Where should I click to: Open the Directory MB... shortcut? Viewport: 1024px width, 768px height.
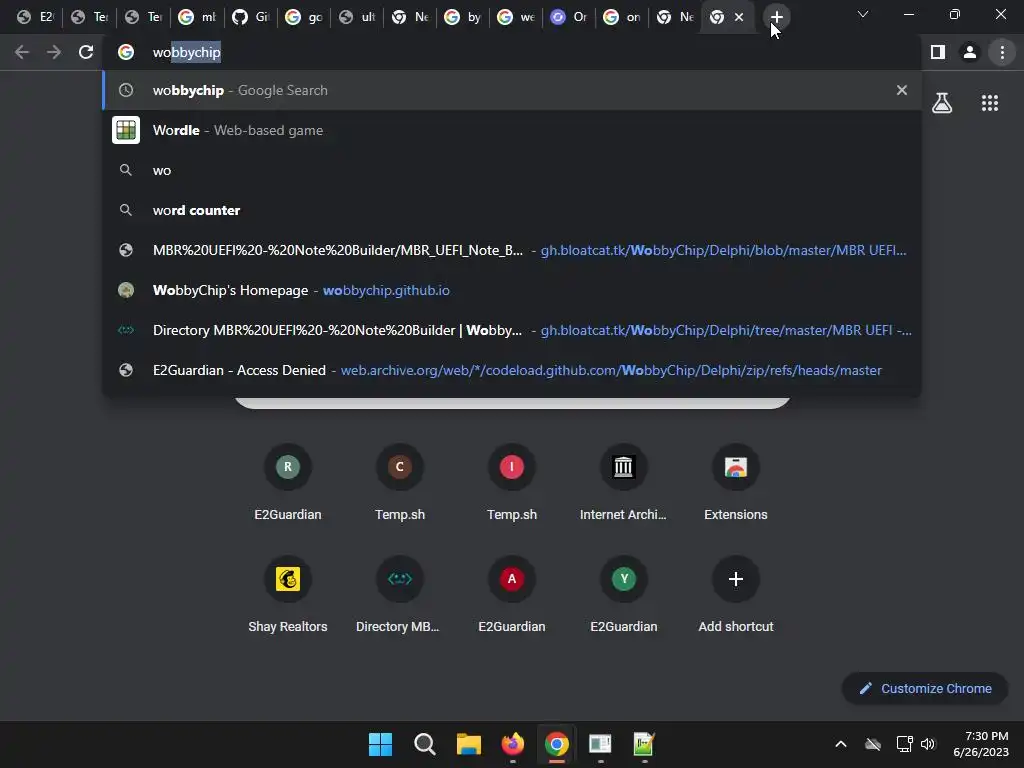pyautogui.click(x=400, y=595)
